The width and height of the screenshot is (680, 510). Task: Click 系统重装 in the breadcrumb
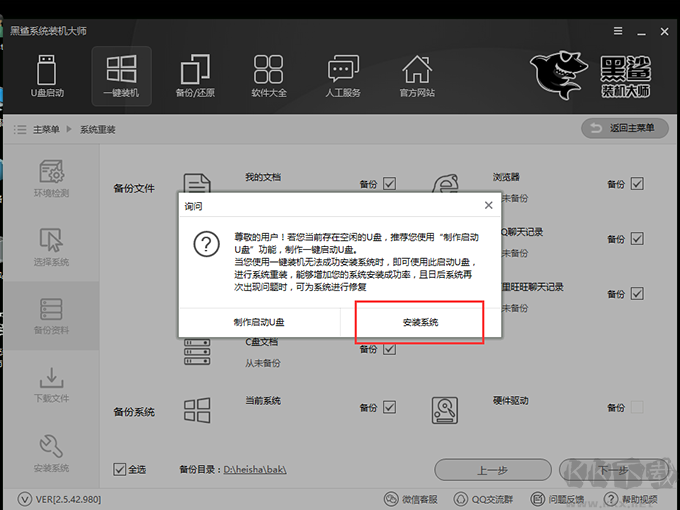point(98,129)
